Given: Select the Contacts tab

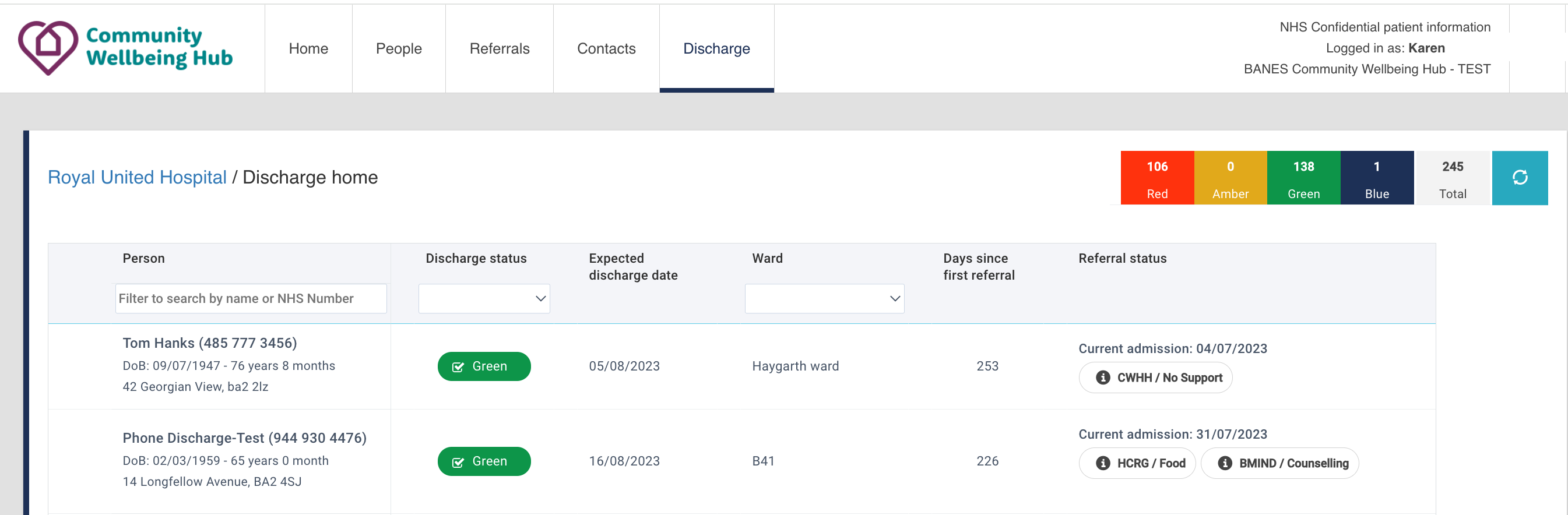Looking at the screenshot, I should point(606,48).
